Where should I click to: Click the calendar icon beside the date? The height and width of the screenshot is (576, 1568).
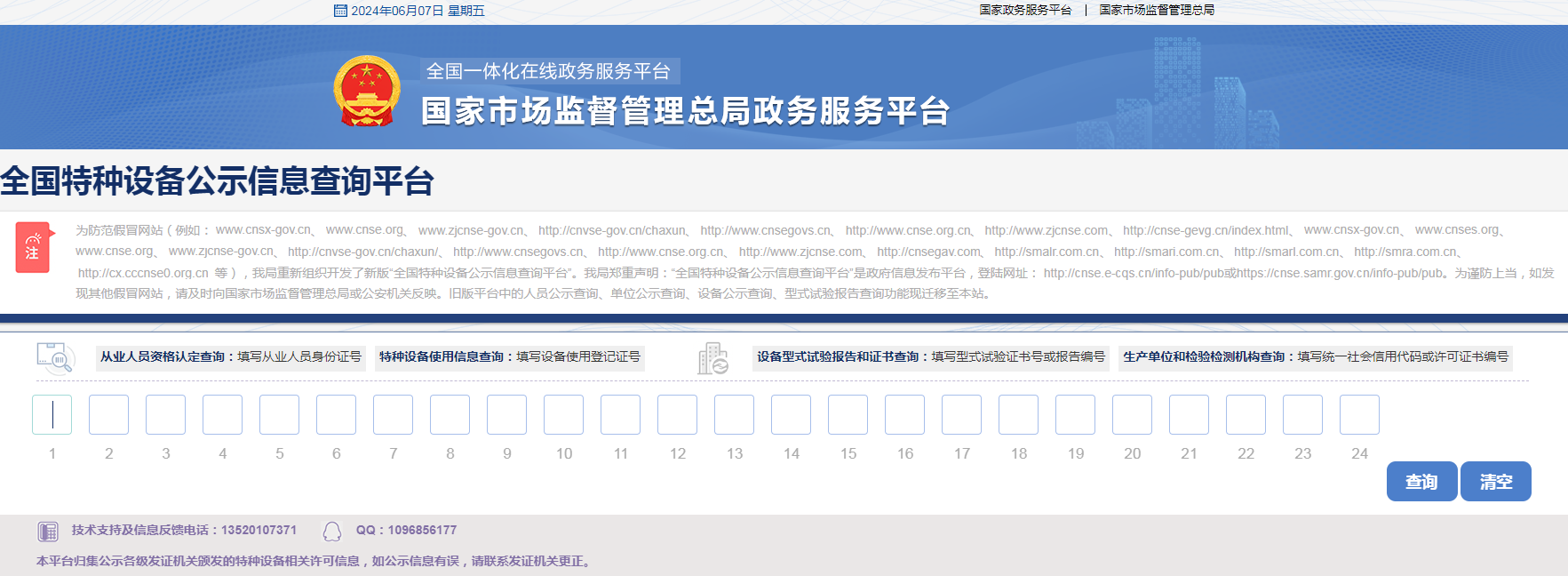click(x=340, y=11)
